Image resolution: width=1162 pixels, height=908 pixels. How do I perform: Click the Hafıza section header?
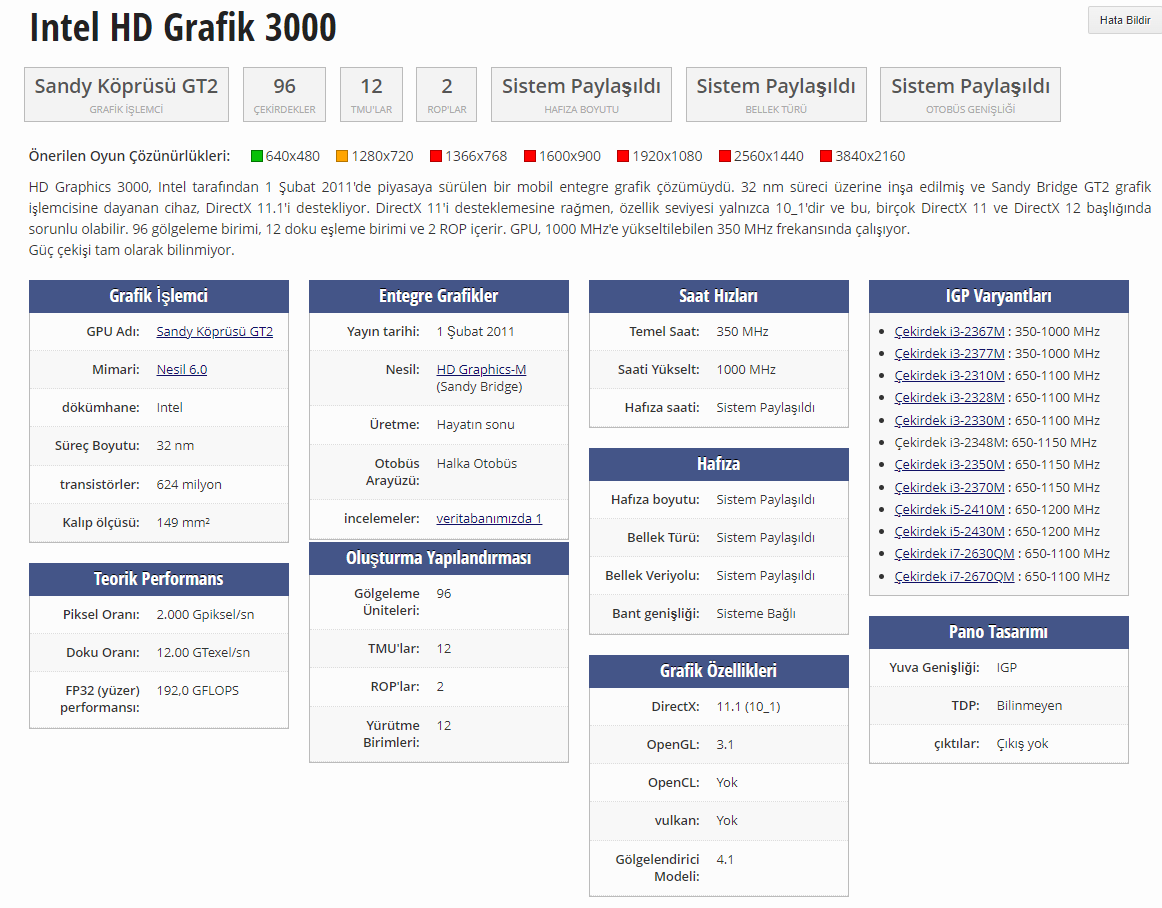[x=719, y=464]
